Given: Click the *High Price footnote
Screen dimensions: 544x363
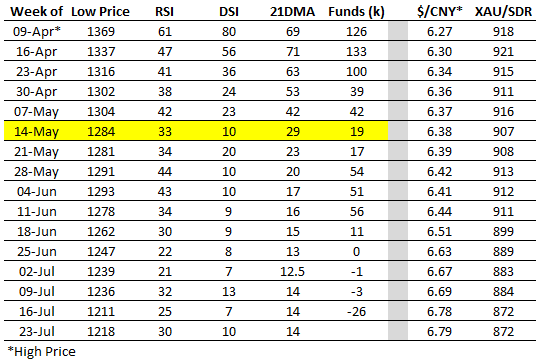Looking at the screenshot, I should 41,352.
